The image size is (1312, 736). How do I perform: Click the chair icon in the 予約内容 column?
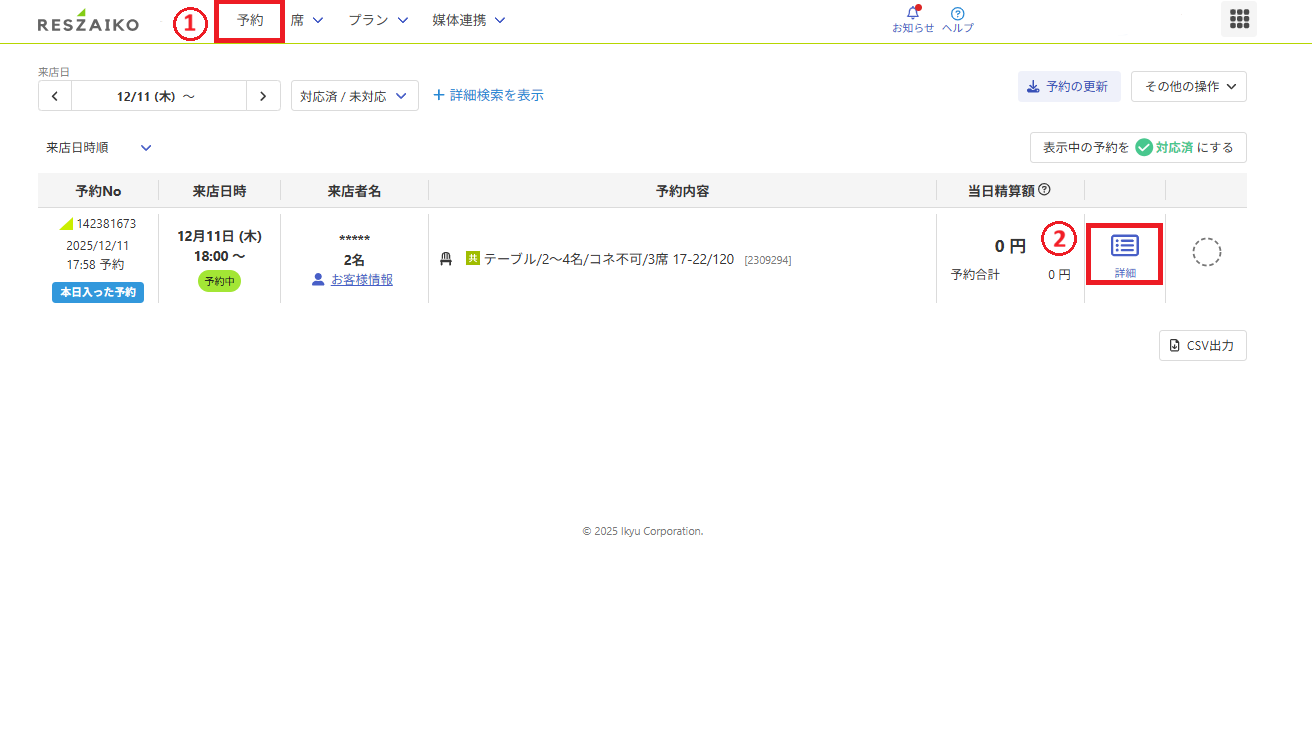click(446, 258)
